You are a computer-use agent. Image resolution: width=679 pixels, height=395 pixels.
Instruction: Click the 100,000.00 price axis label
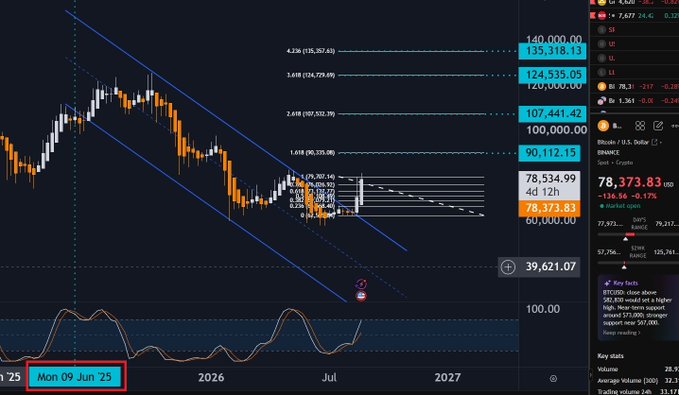coord(556,130)
